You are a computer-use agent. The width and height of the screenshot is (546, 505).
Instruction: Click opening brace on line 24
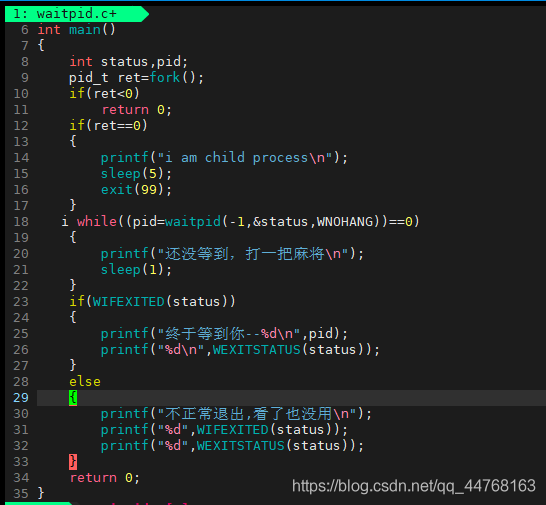[x=73, y=318]
